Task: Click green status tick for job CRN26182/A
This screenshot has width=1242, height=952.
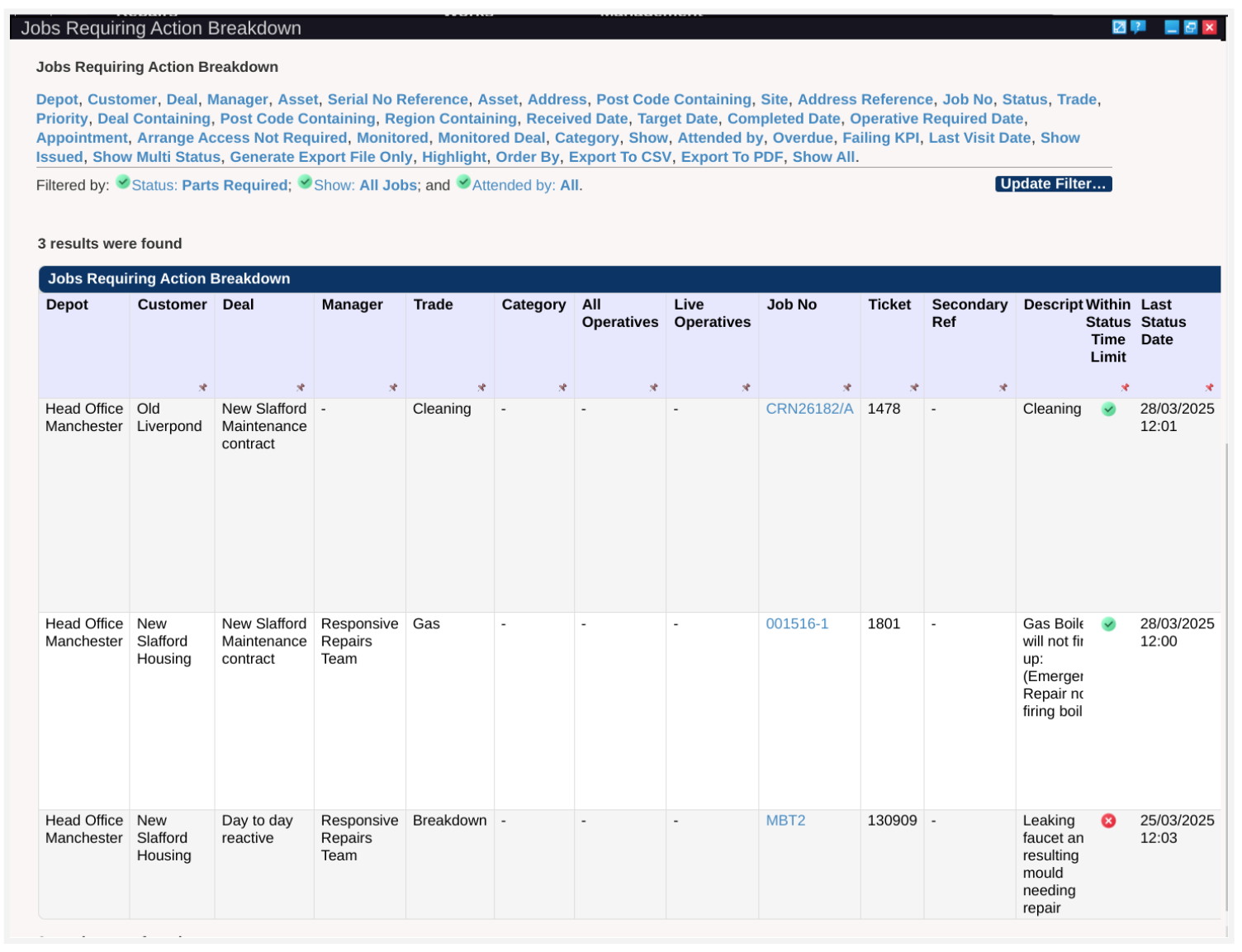Action: (x=1109, y=410)
